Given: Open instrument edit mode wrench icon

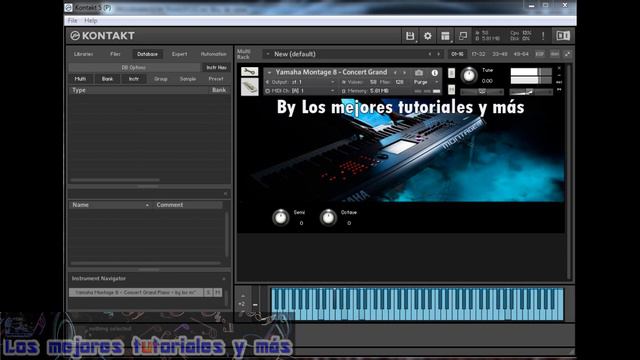Looking at the screenshot, I should pos(249,72).
